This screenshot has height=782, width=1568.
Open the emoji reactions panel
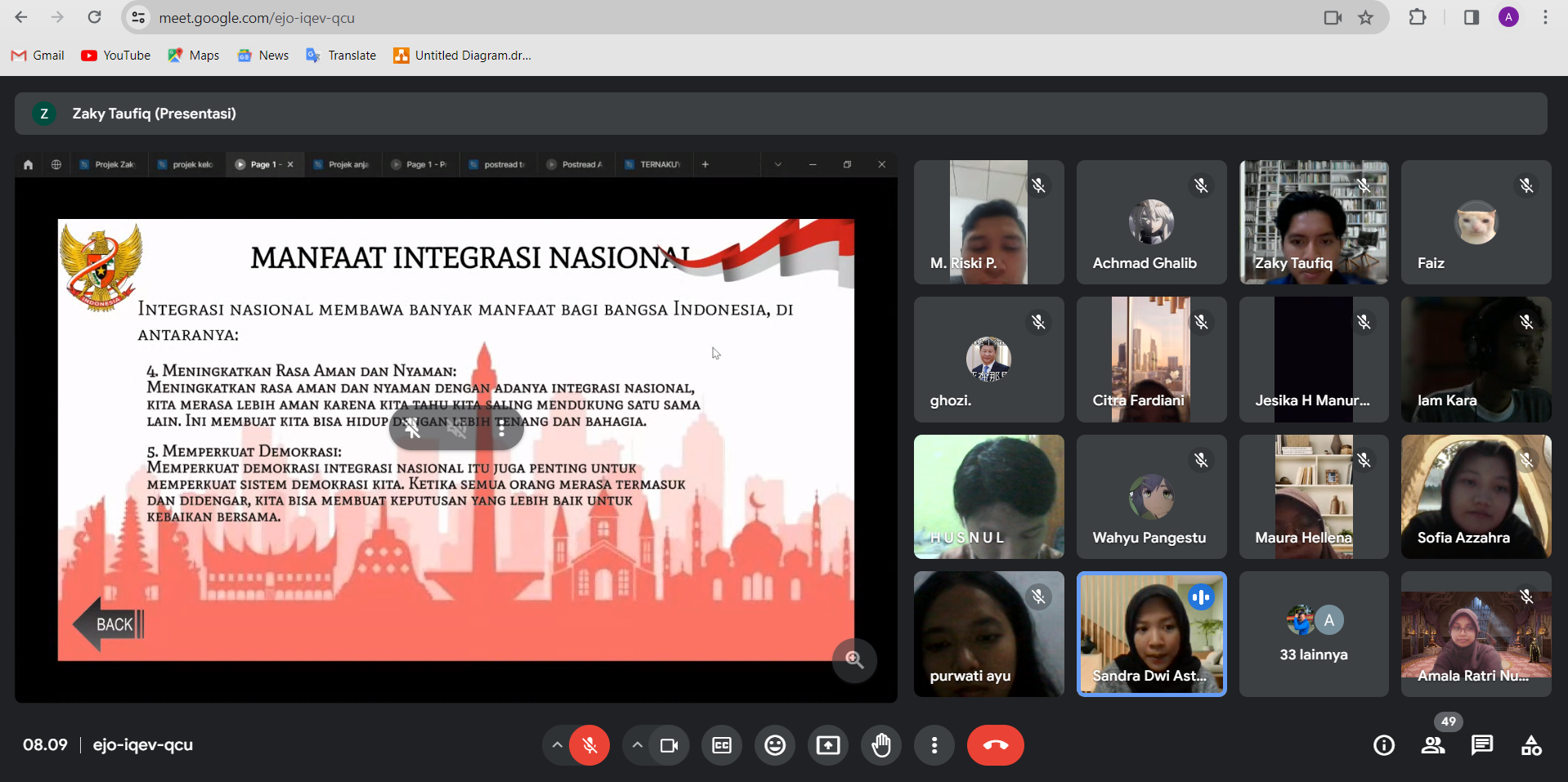(774, 745)
